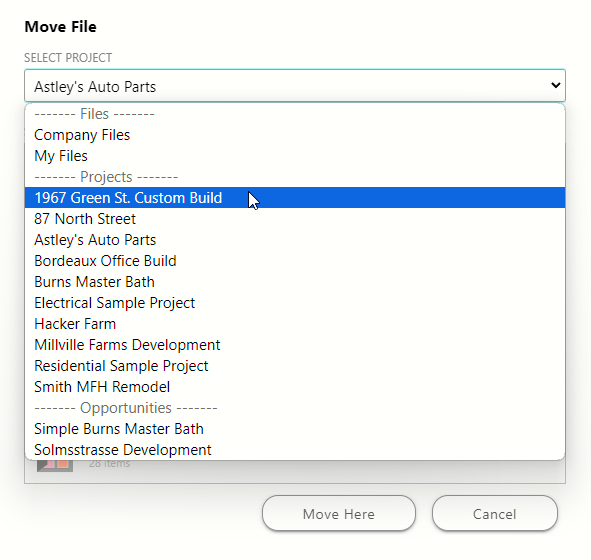The image size is (591, 560).
Task: Select Burns Master Bath project
Action: [x=295, y=282]
